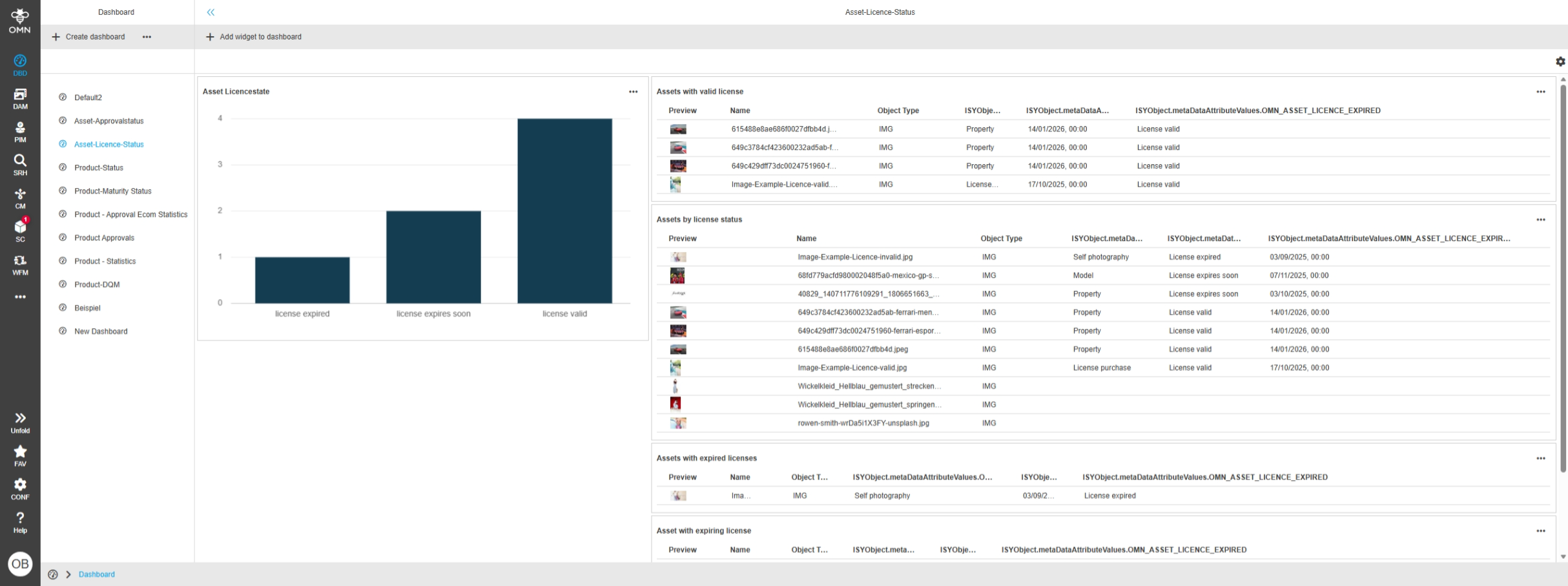Open Assets by license status options menu

(x=1540, y=220)
